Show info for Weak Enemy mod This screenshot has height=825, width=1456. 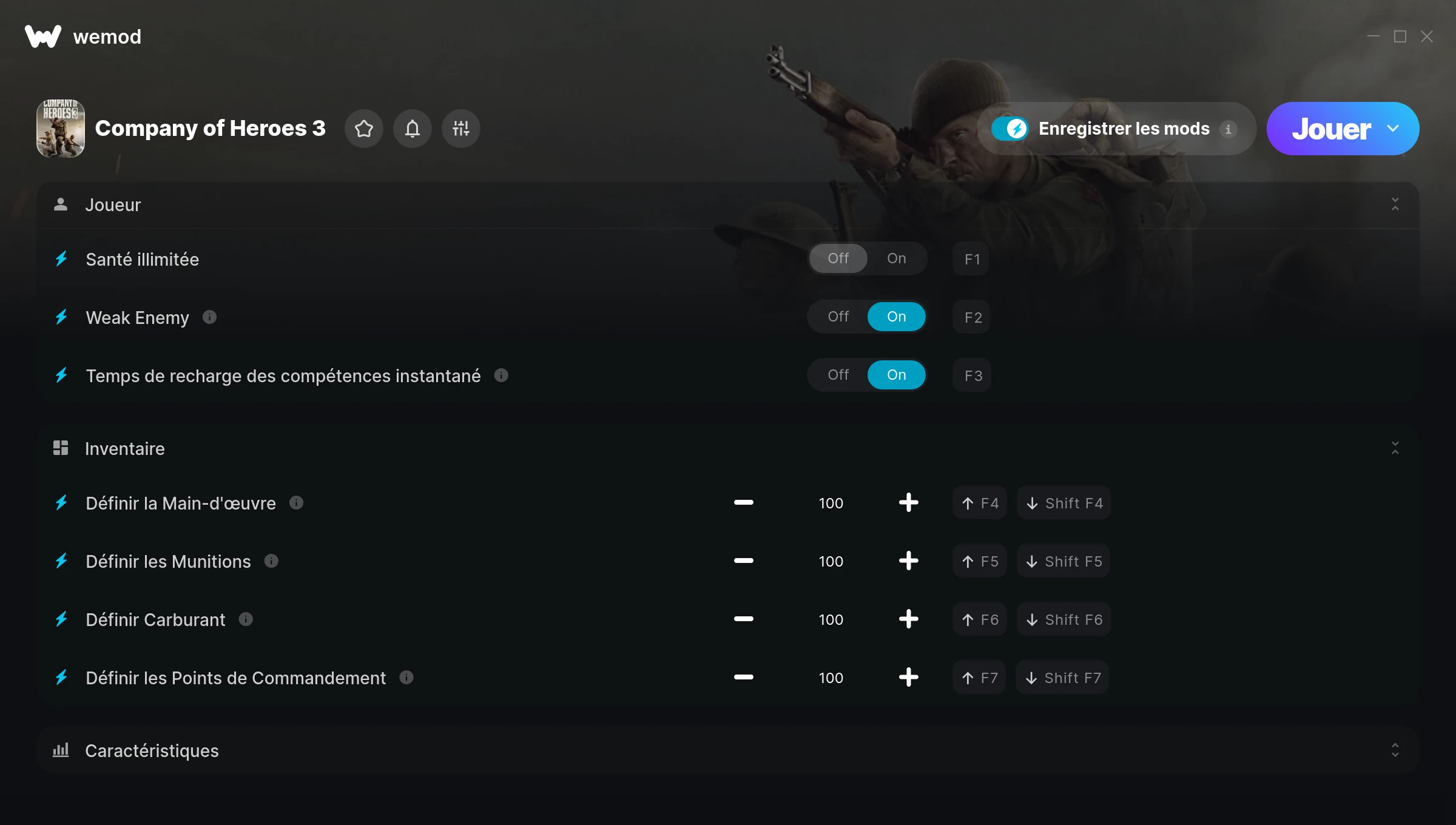coord(209,317)
